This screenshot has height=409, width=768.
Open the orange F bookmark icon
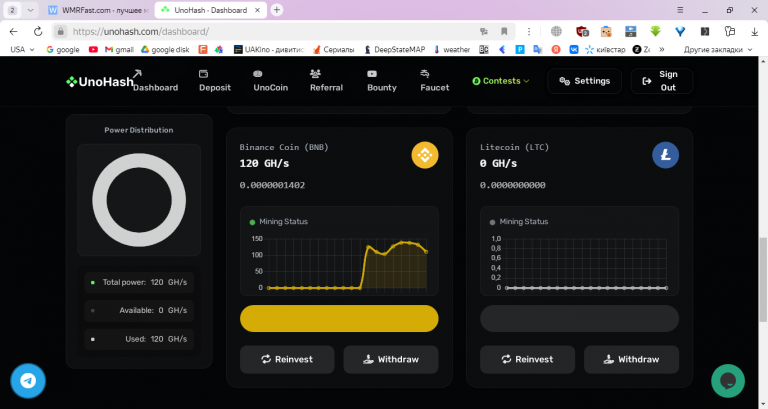203,49
